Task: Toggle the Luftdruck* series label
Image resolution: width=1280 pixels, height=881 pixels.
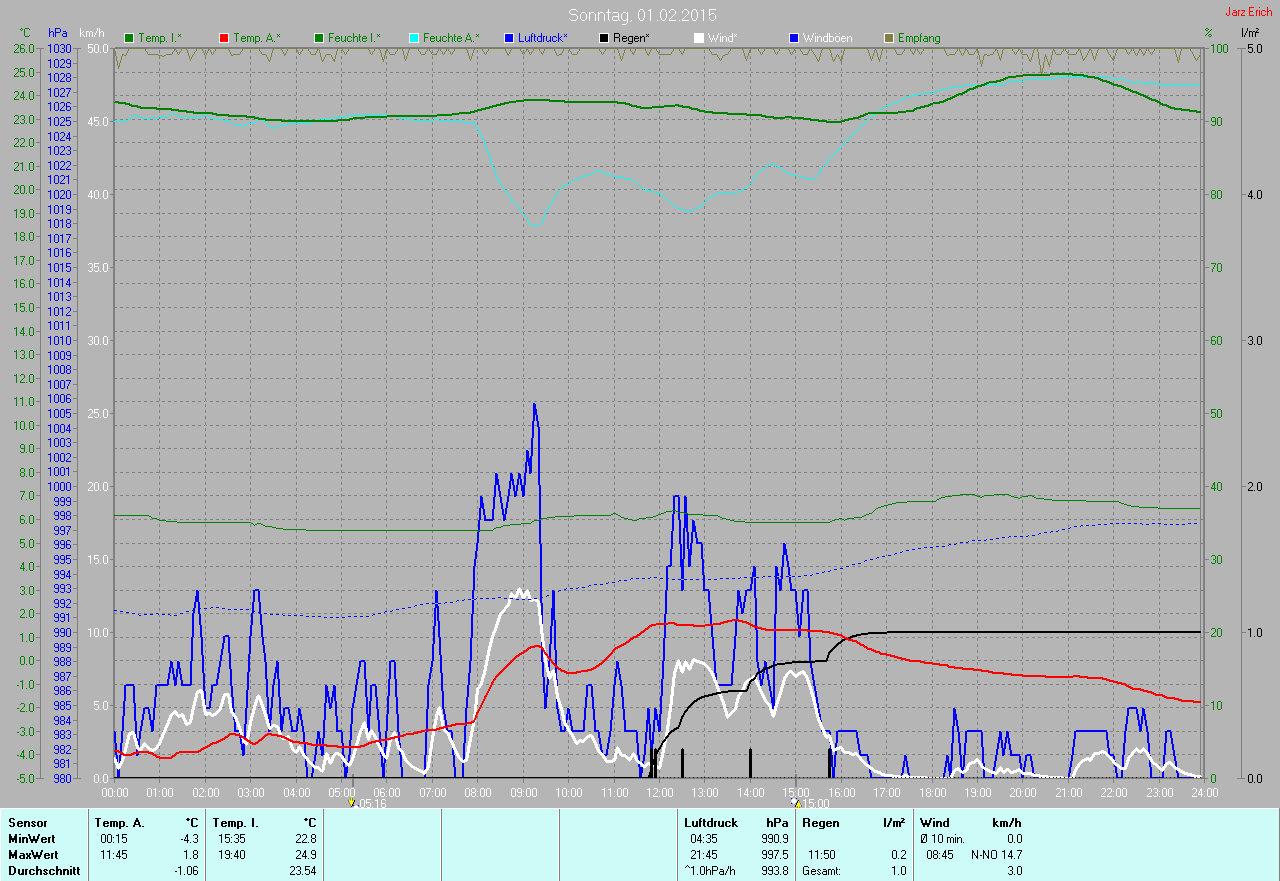Action: click(542, 38)
